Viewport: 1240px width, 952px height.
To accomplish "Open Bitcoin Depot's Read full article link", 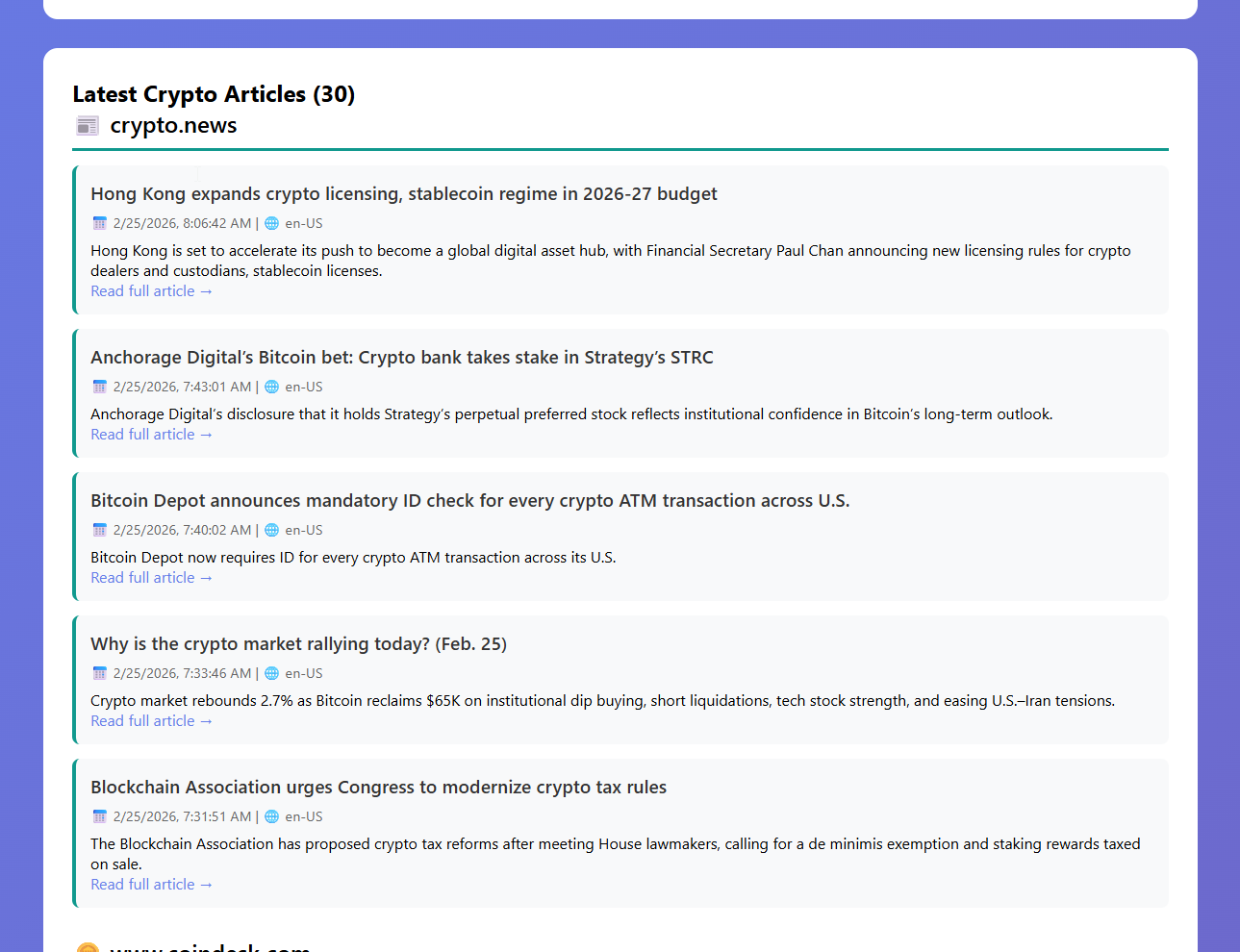I will [151, 578].
